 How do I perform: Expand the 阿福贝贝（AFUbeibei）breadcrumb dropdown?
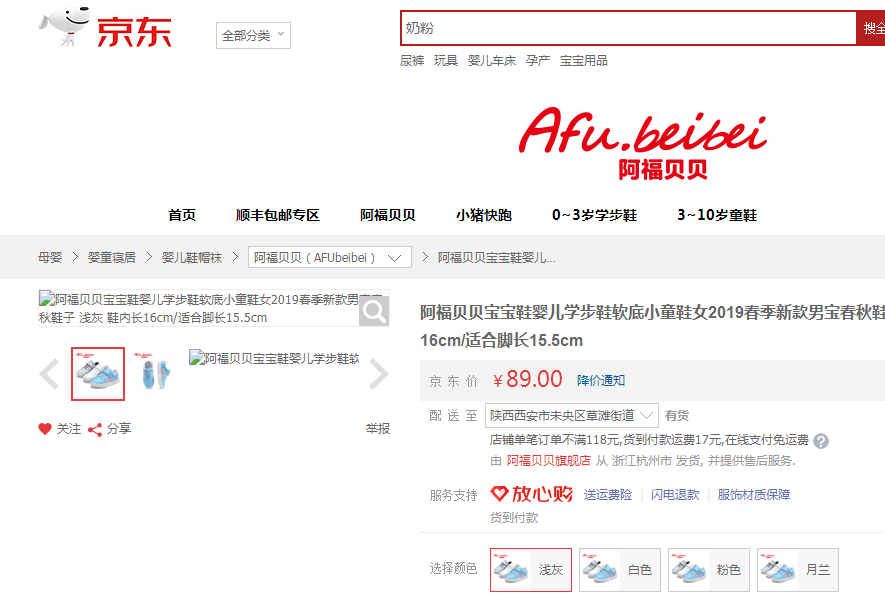[x=330, y=258]
